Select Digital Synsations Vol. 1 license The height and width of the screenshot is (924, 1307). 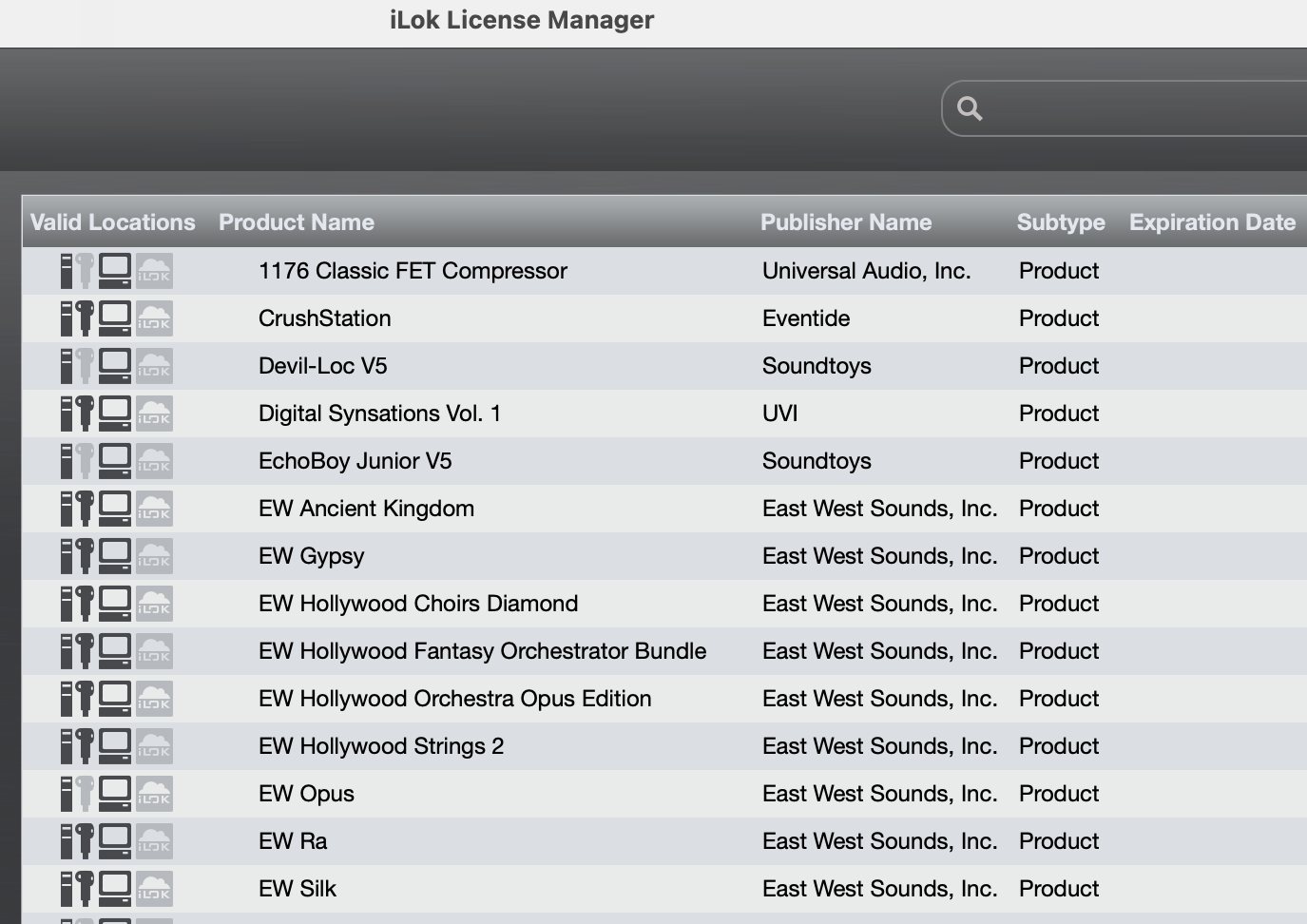664,414
